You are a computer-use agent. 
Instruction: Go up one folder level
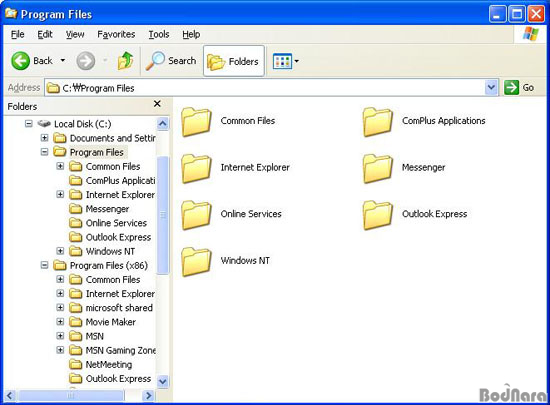tap(125, 61)
